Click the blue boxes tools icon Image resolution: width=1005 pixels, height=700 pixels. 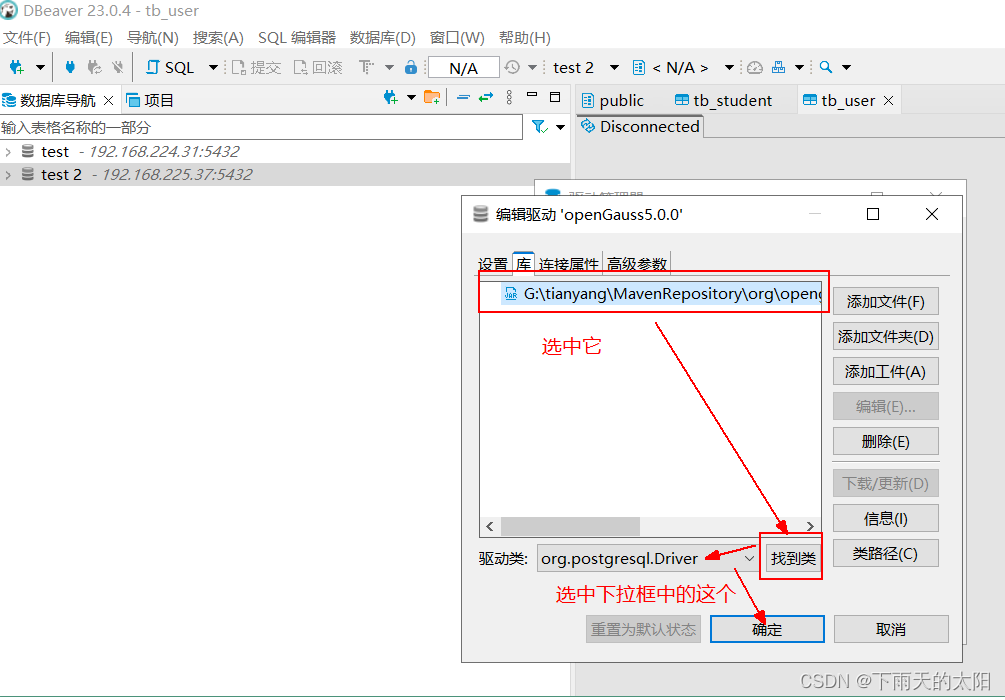tap(778, 67)
